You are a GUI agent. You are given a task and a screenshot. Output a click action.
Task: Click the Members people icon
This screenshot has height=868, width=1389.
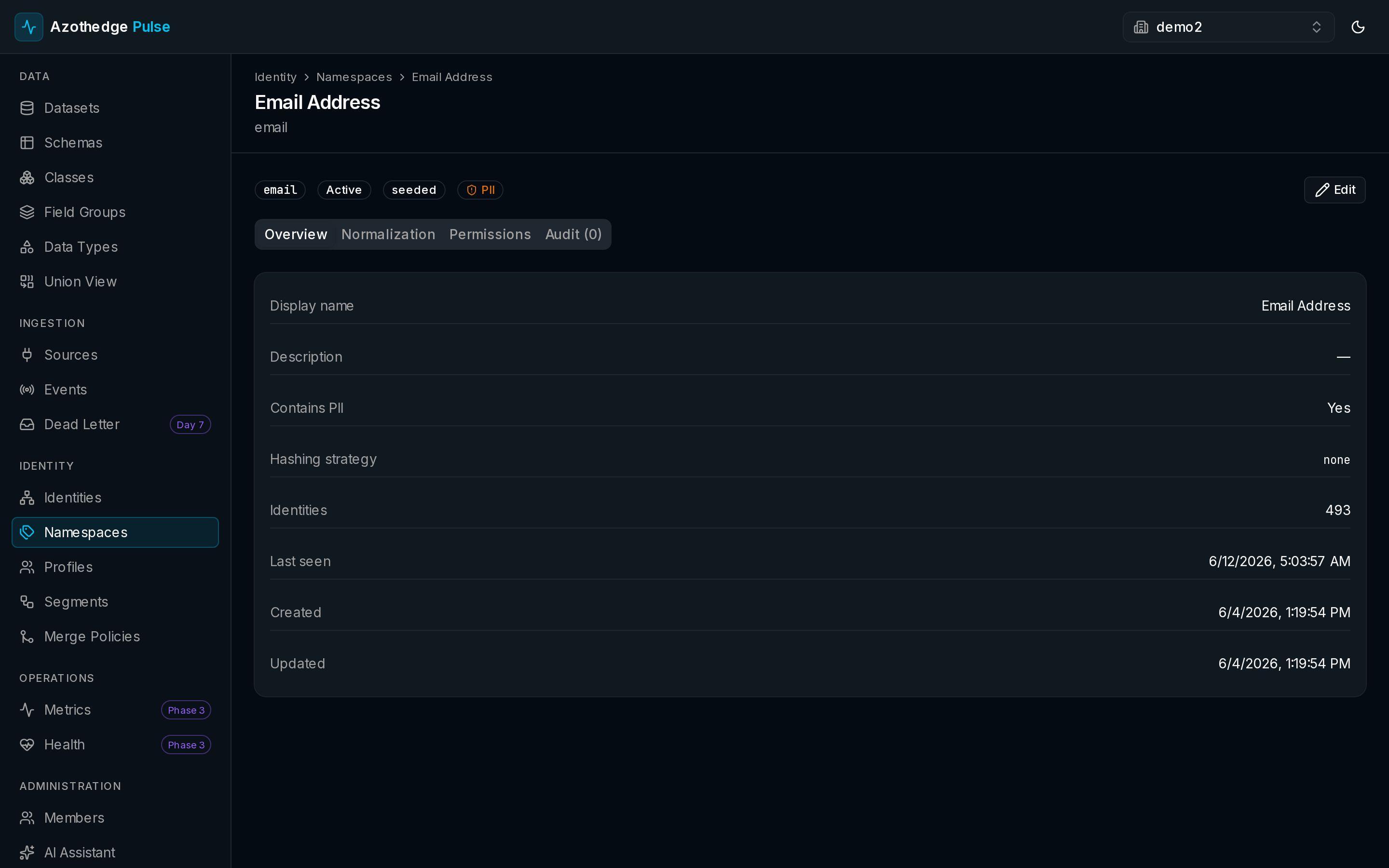[27, 818]
